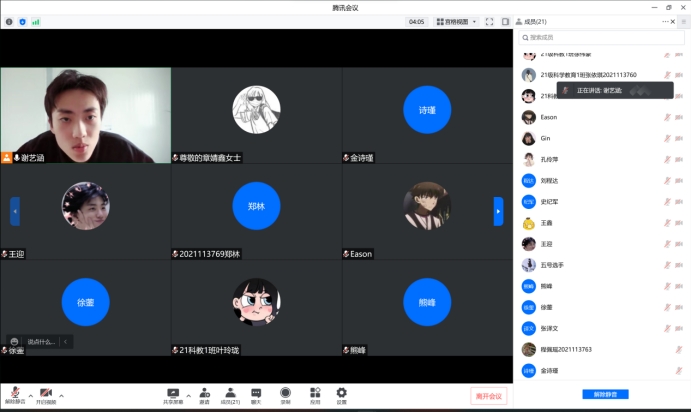Turn on video camera in toolbar
Image resolution: width=692 pixels, height=413 pixels.
click(x=46, y=393)
